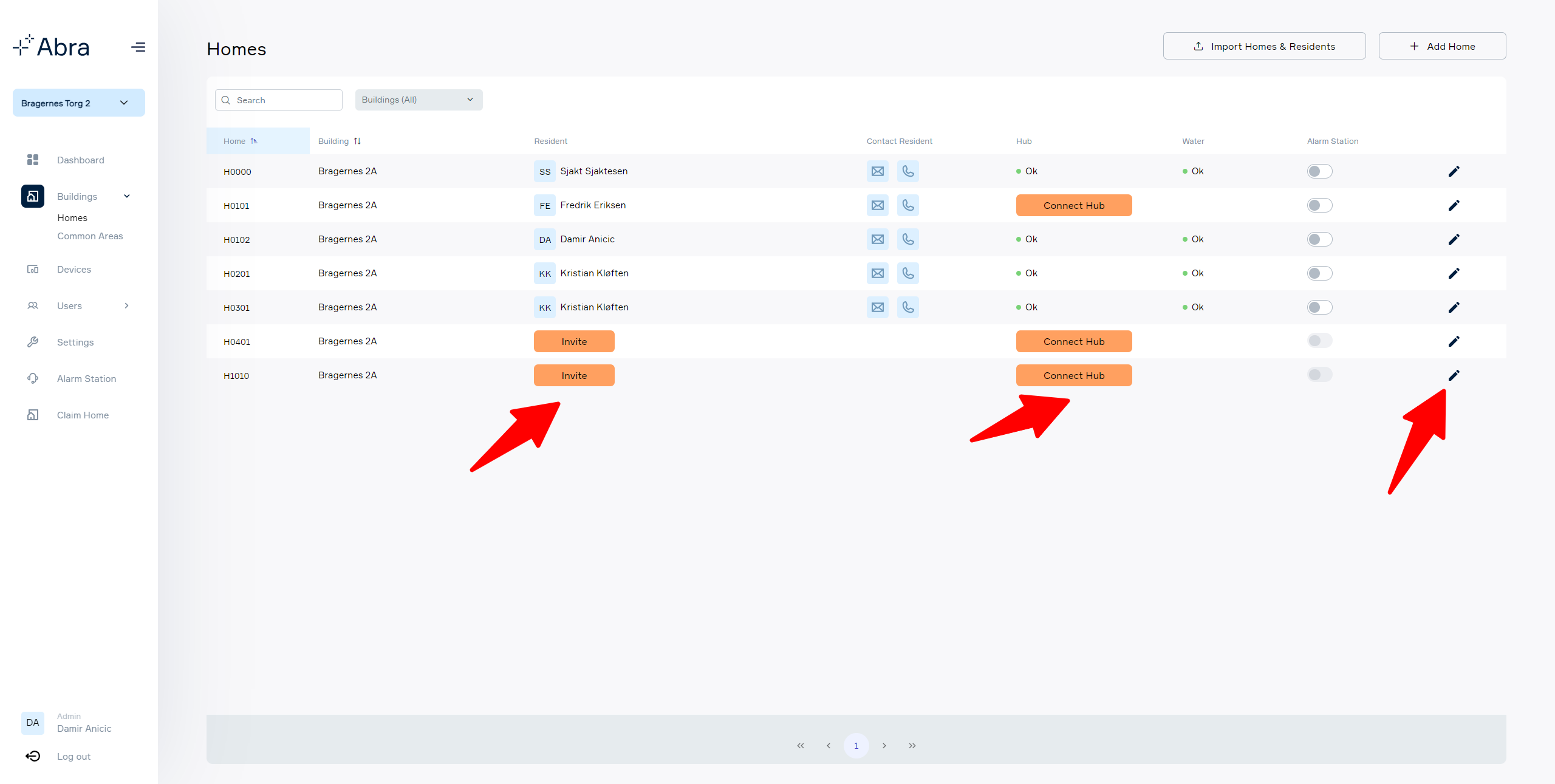This screenshot has height=784, width=1555.
Task: Go to Alarm Station menu item
Action: point(86,378)
